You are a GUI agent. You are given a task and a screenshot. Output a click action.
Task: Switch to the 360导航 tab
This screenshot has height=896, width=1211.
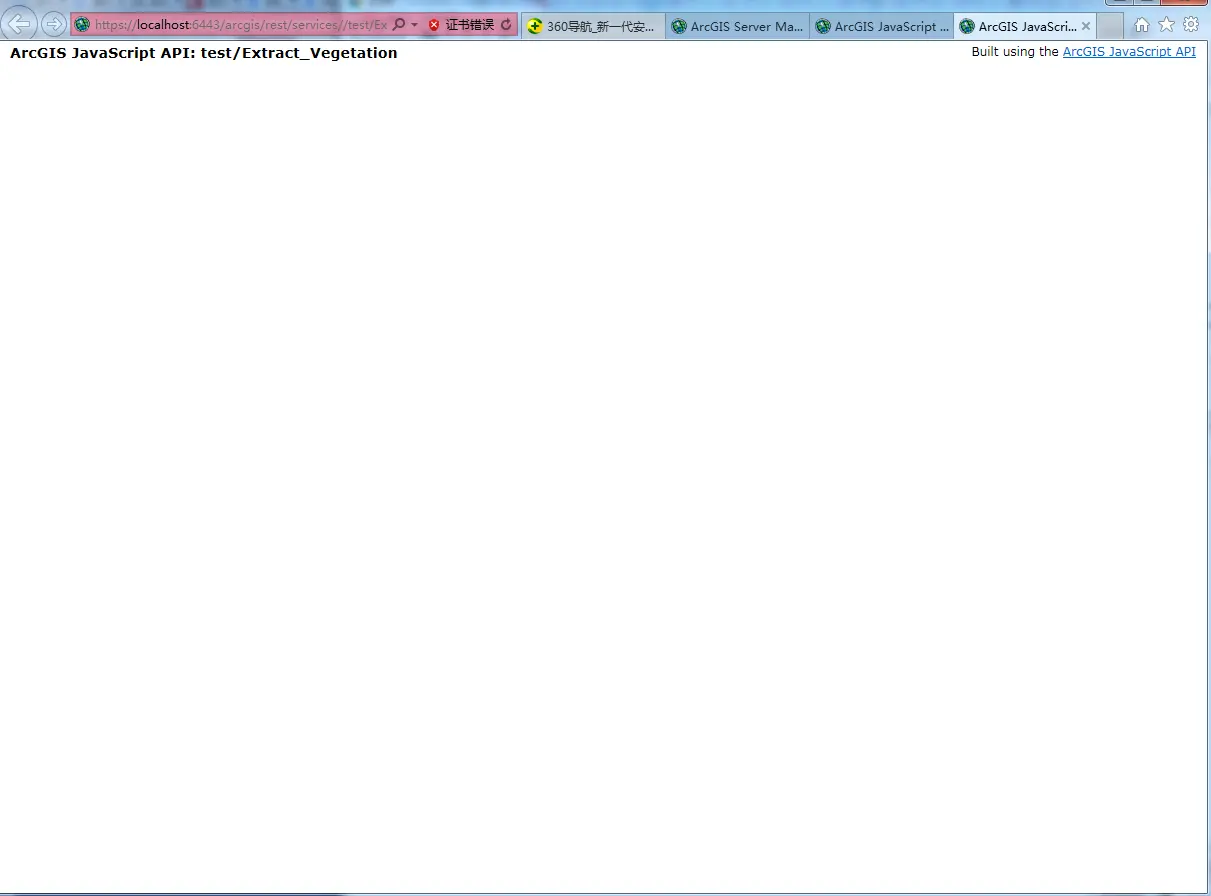point(593,26)
